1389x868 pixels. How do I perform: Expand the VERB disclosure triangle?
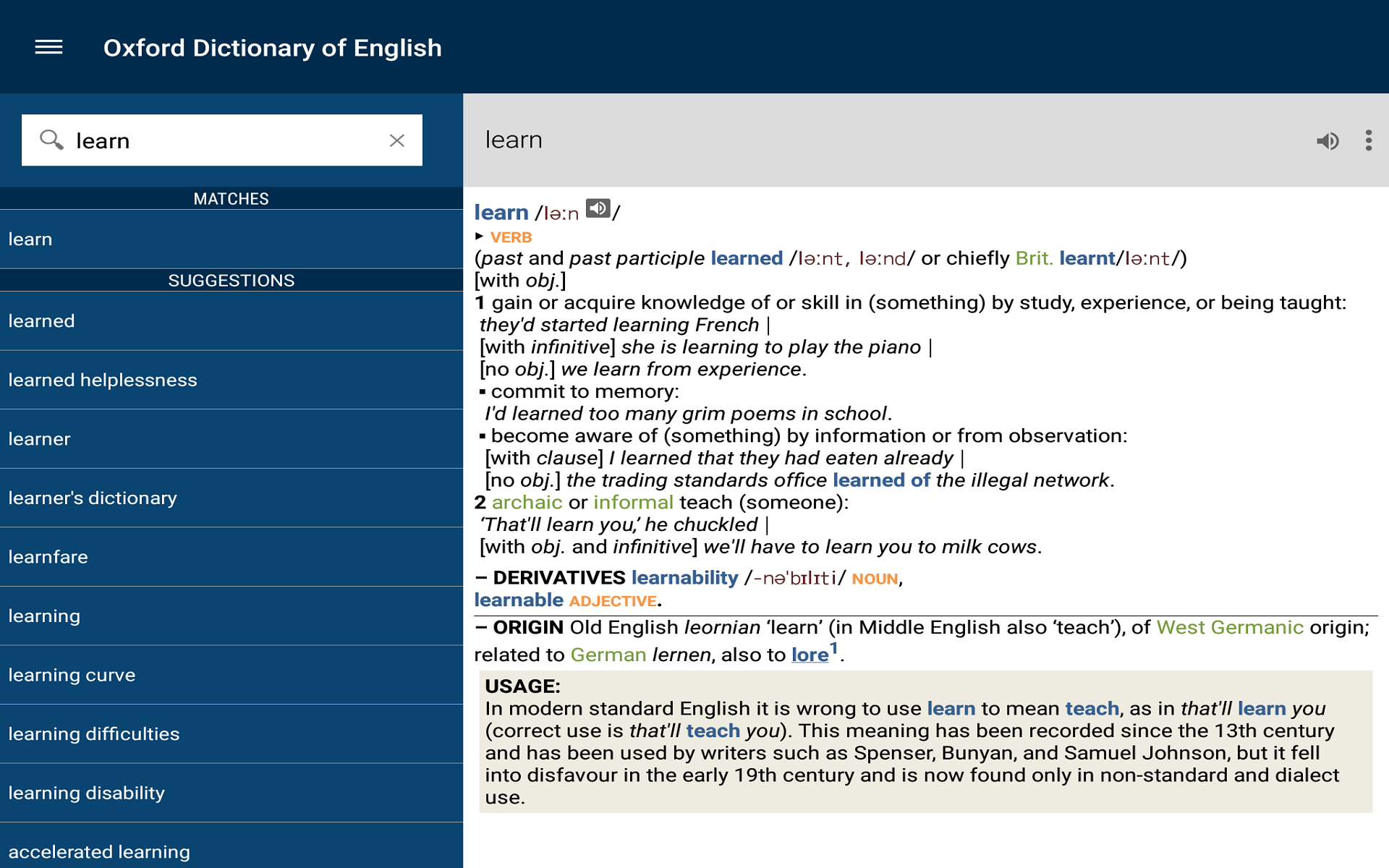(x=479, y=236)
